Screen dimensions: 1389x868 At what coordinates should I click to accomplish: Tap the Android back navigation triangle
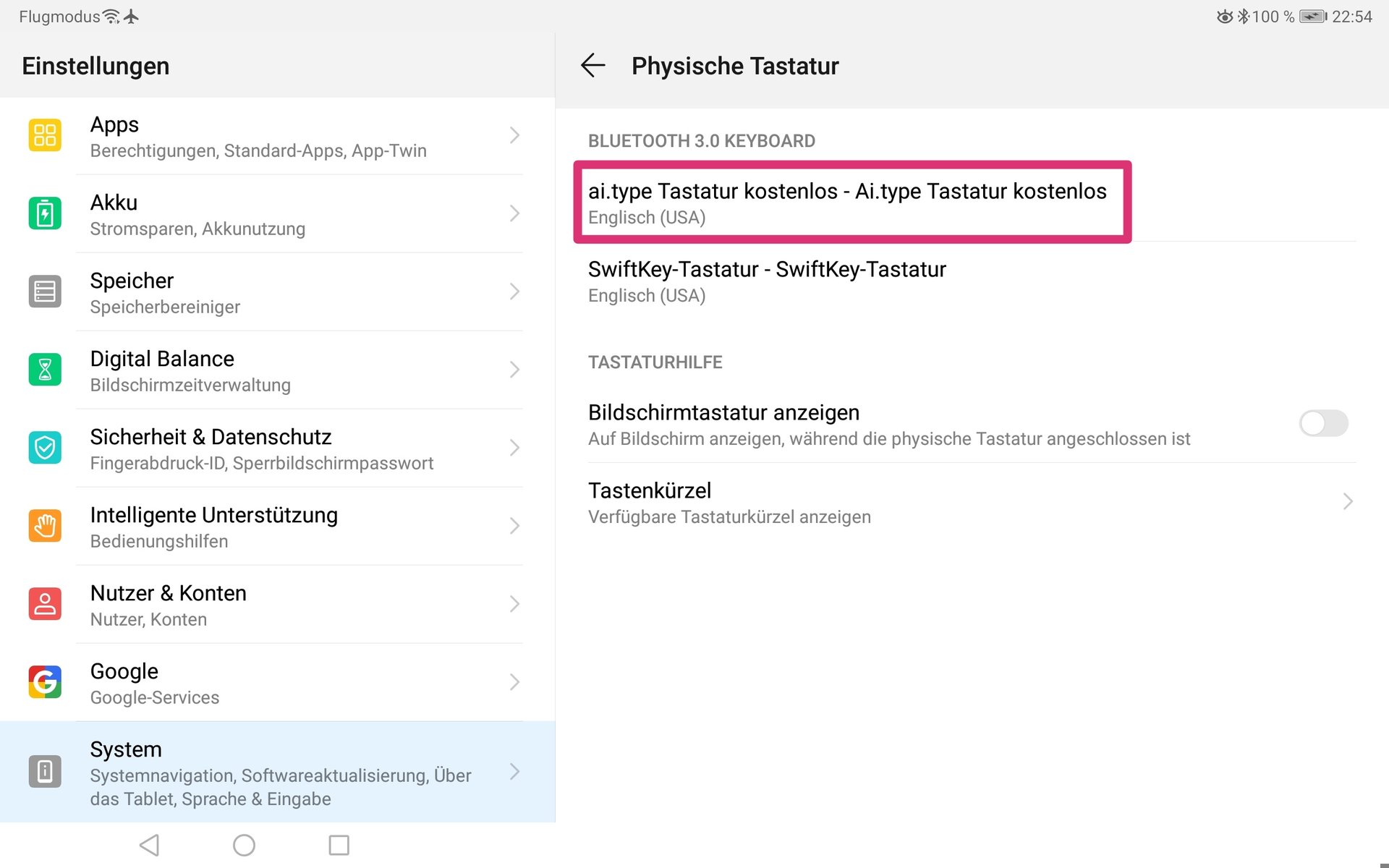click(x=149, y=845)
